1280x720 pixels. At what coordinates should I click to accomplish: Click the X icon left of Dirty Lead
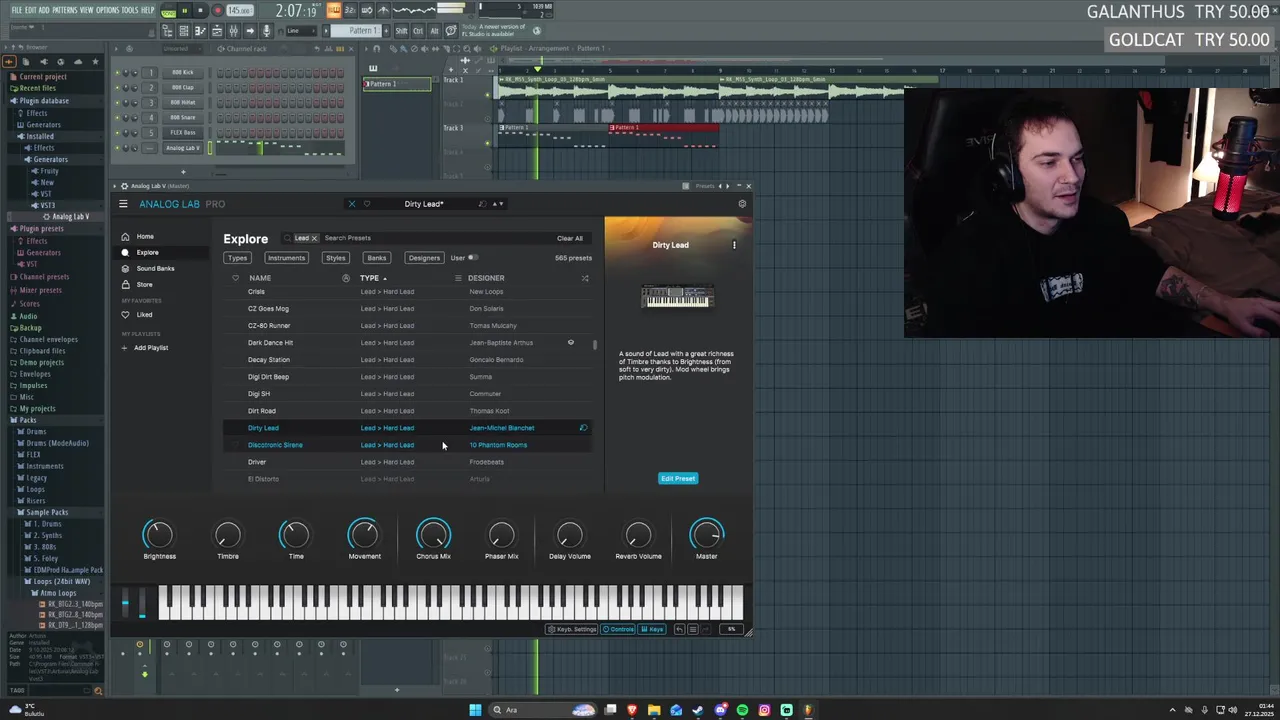351,204
